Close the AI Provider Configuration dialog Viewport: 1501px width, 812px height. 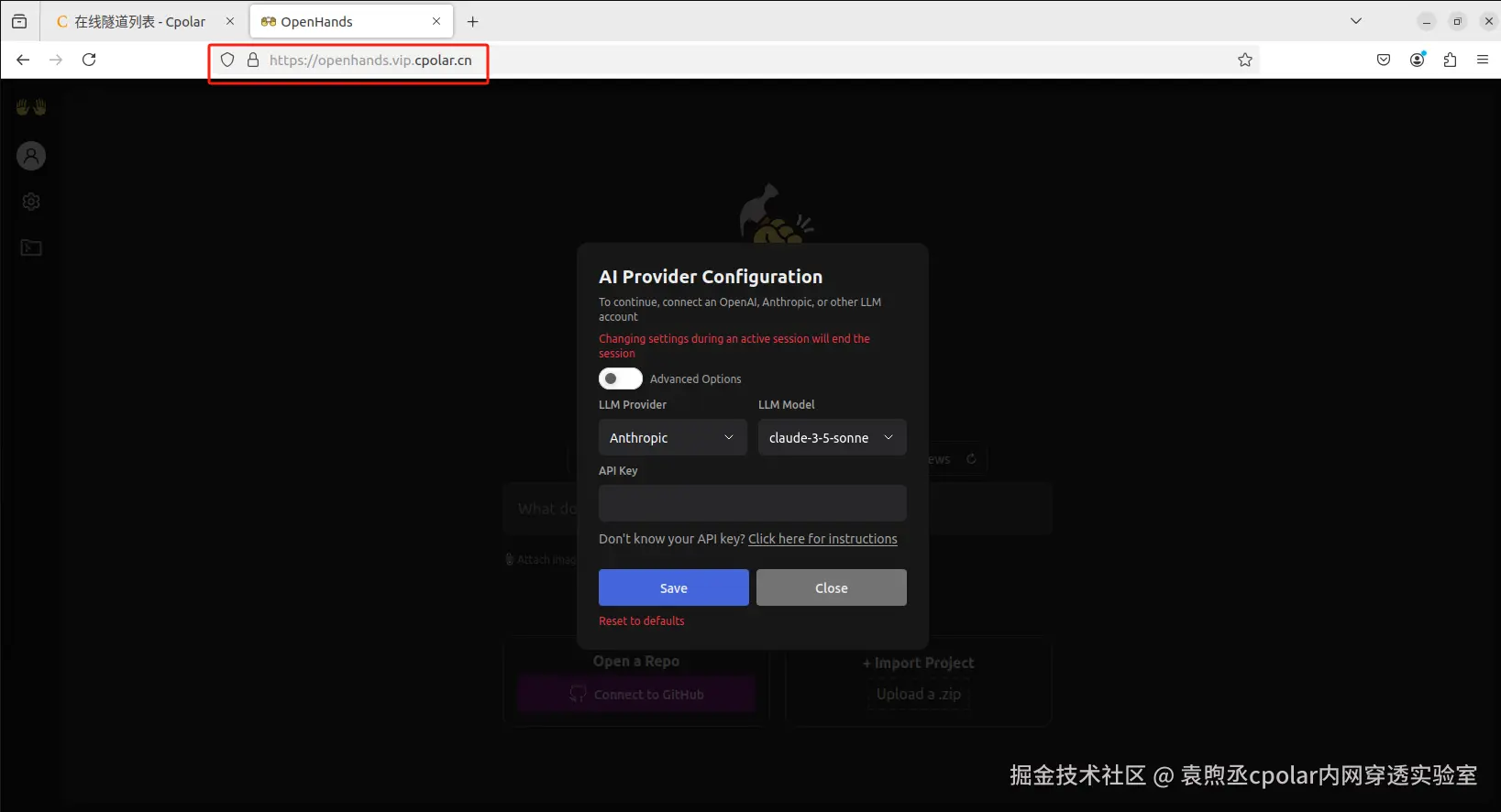(832, 587)
